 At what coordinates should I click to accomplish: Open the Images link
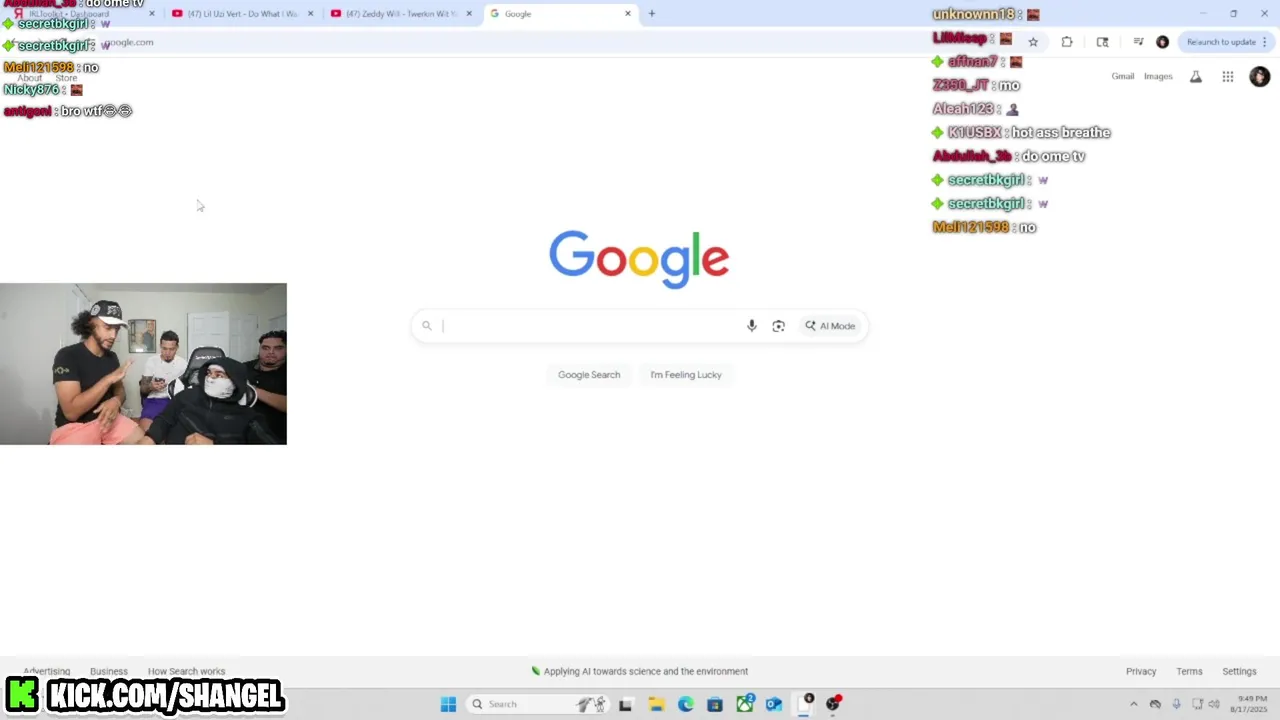(x=1158, y=76)
